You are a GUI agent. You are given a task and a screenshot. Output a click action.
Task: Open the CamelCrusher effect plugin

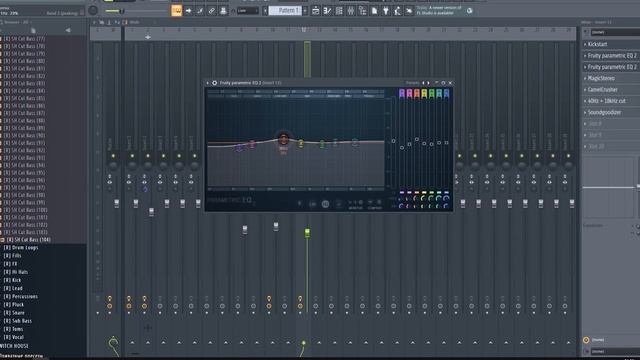click(x=603, y=90)
